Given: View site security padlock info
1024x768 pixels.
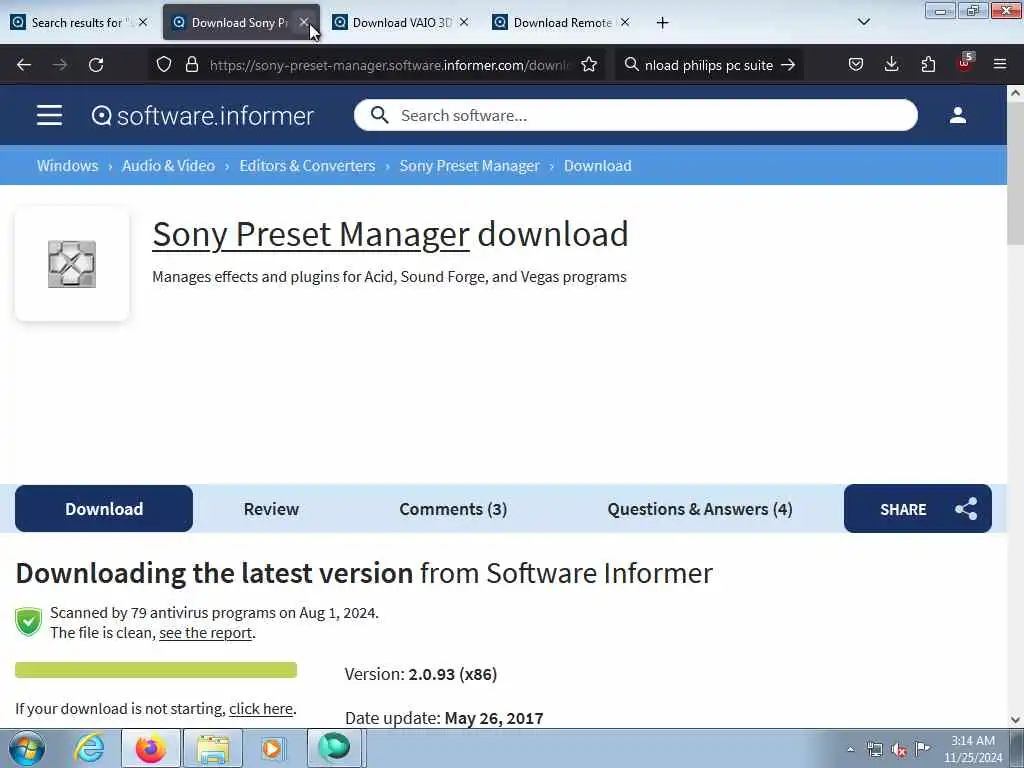Looking at the screenshot, I should (191, 65).
